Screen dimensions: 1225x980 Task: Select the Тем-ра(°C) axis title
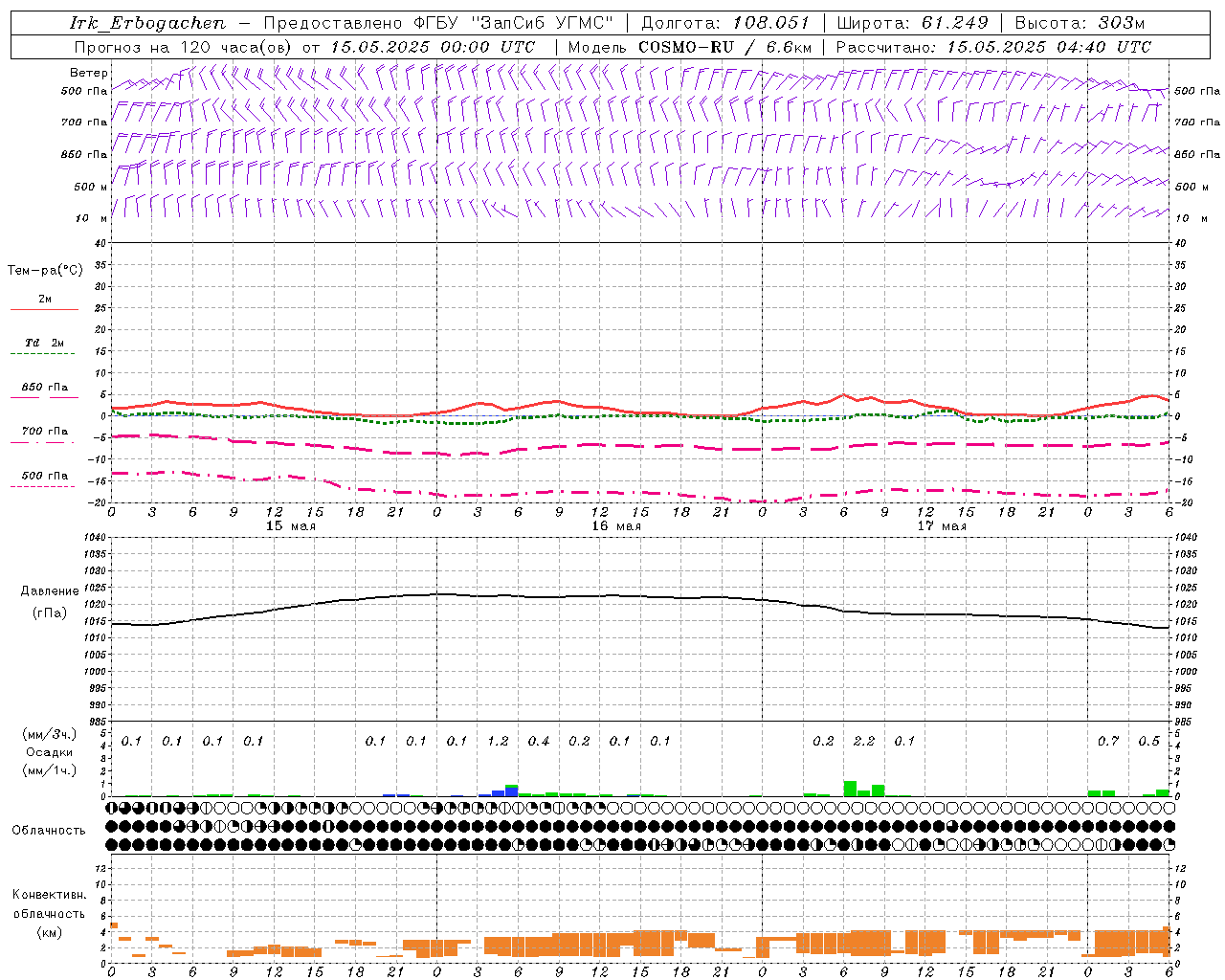[x=45, y=271]
